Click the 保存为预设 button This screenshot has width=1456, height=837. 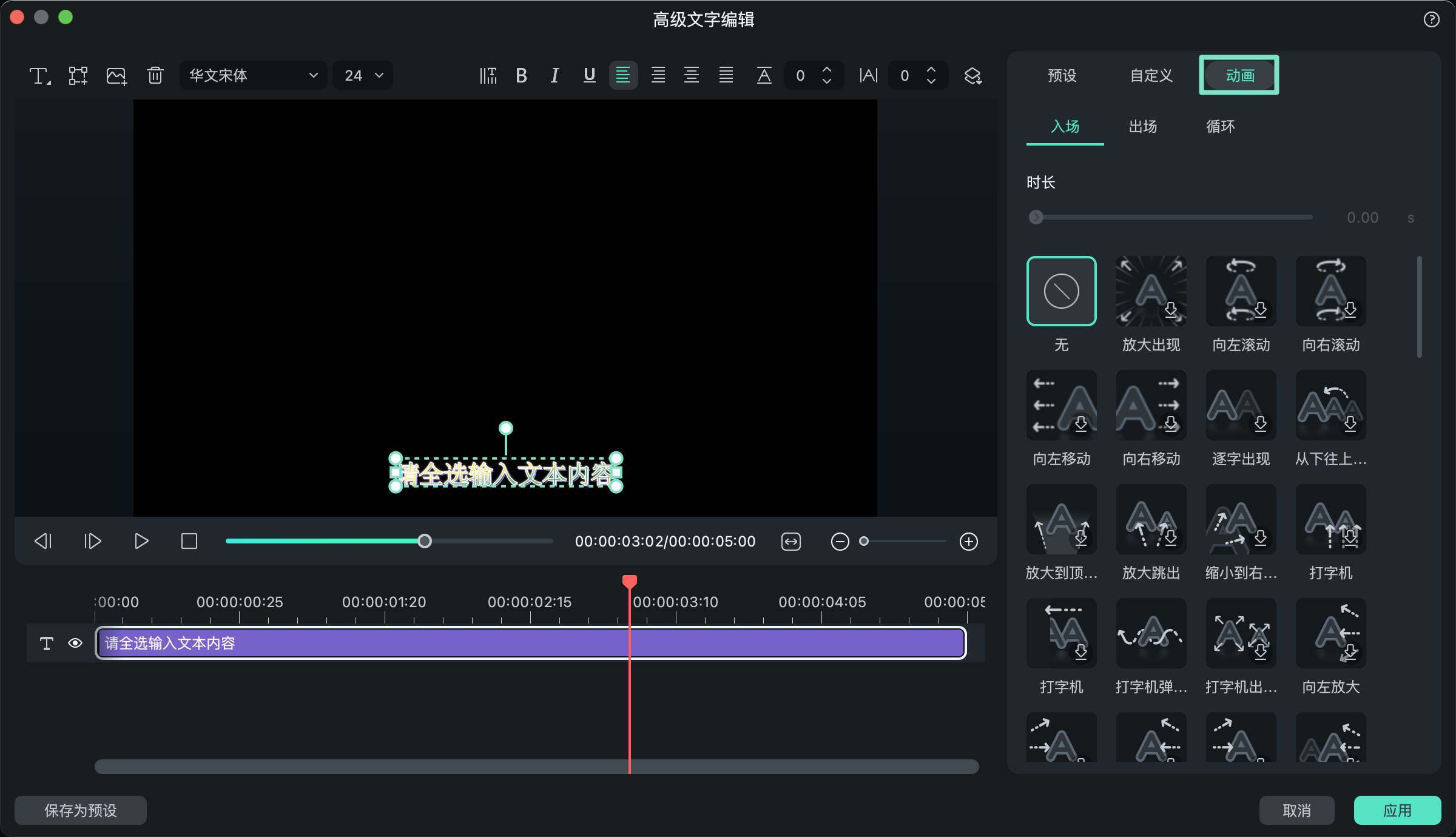pos(81,810)
